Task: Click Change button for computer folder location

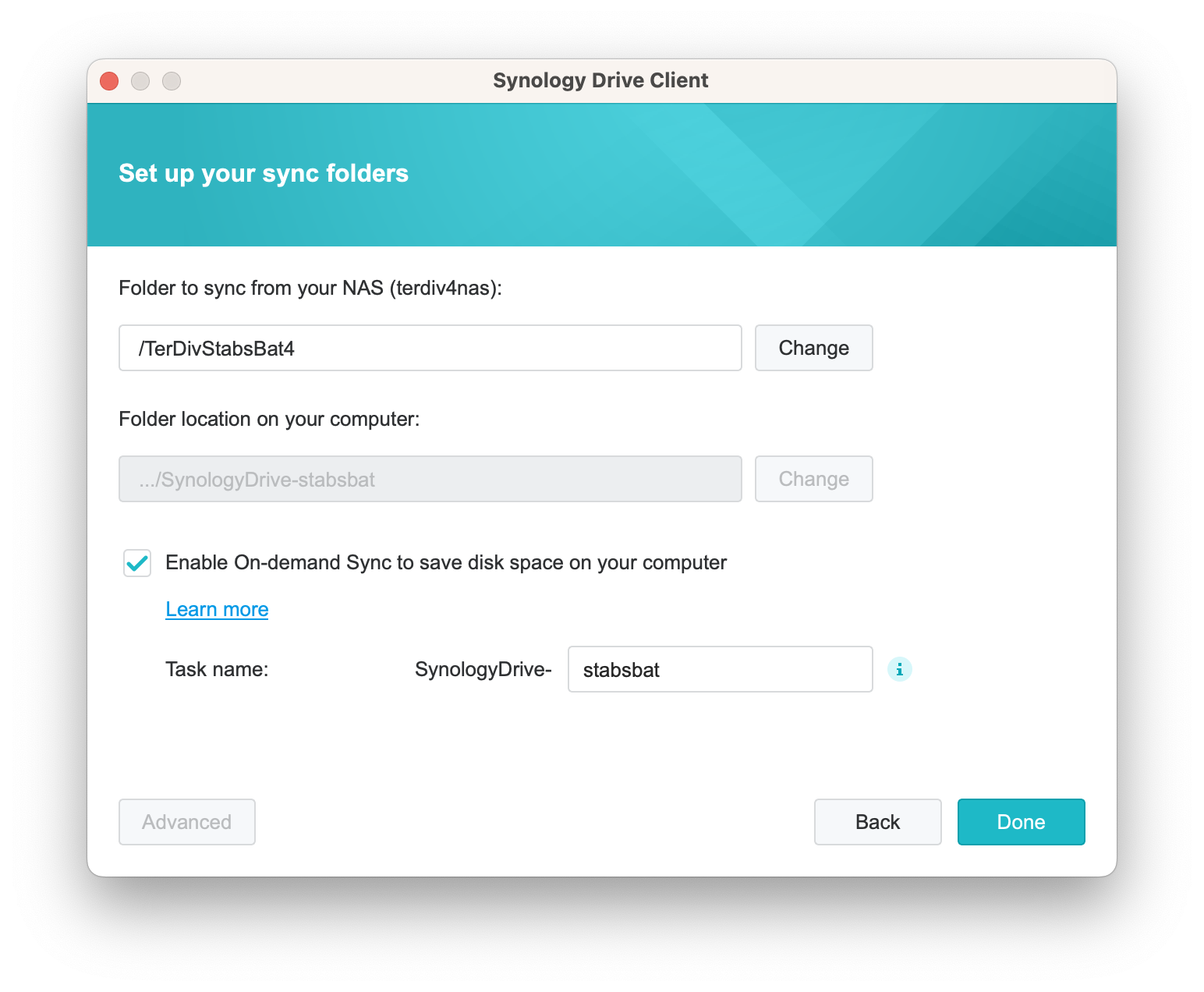Action: pyautogui.click(x=813, y=479)
